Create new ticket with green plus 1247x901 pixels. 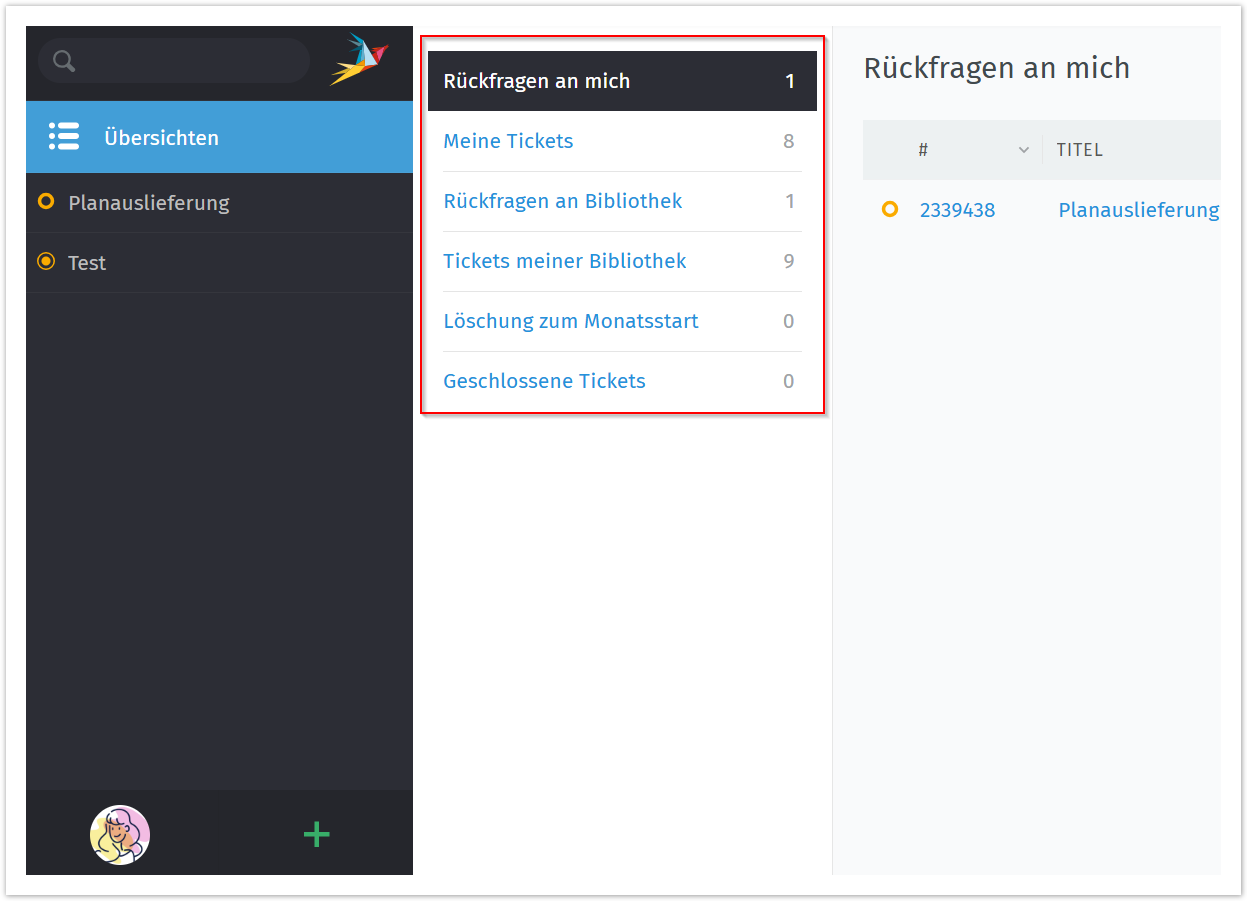click(x=316, y=834)
